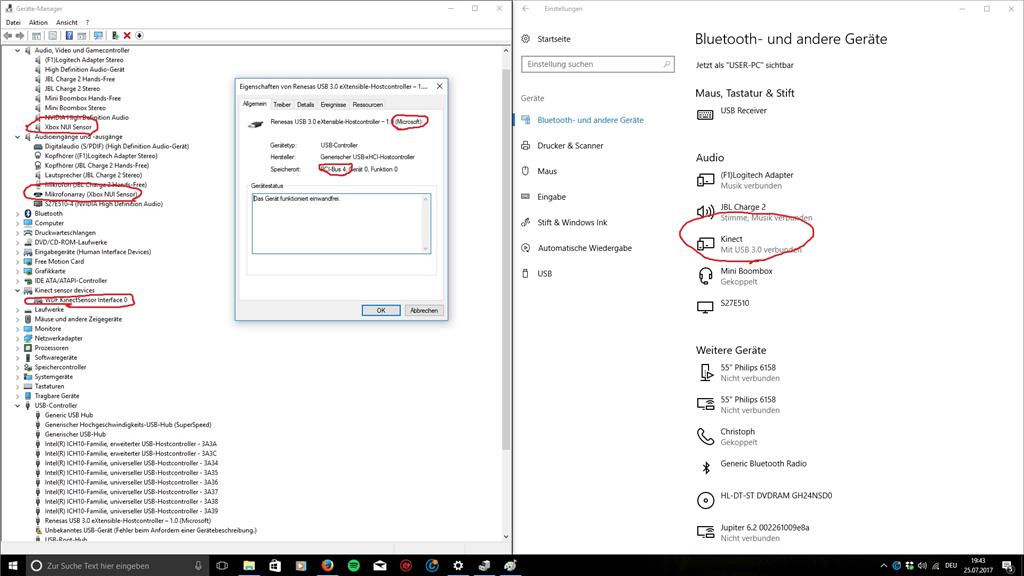Open the ? help menu
The width and height of the screenshot is (1024, 576).
coord(88,22)
